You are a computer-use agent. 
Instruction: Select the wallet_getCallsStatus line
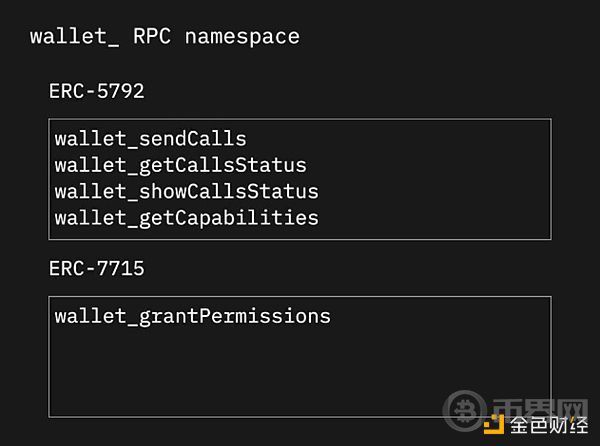click(181, 166)
